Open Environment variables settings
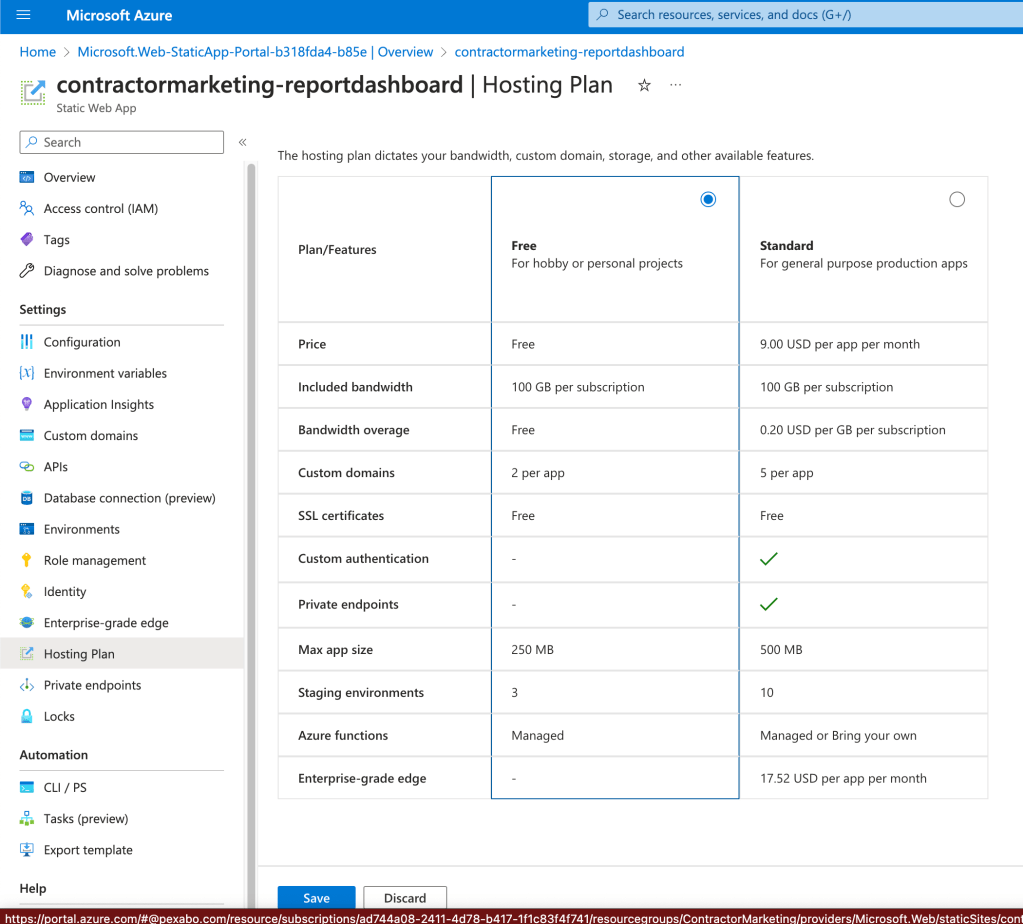Screen dimensions: 1023x924 [105, 373]
